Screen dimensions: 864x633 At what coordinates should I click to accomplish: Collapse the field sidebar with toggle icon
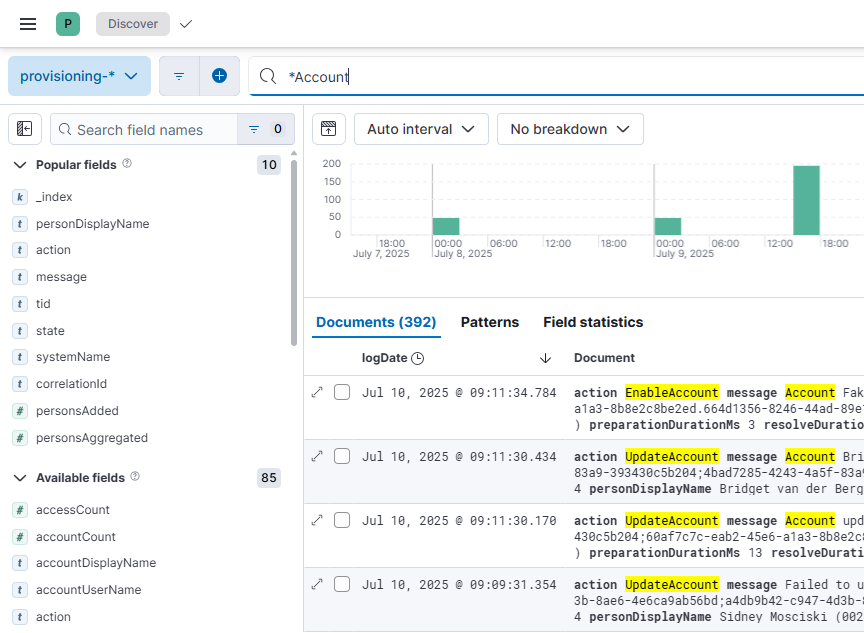point(25,129)
